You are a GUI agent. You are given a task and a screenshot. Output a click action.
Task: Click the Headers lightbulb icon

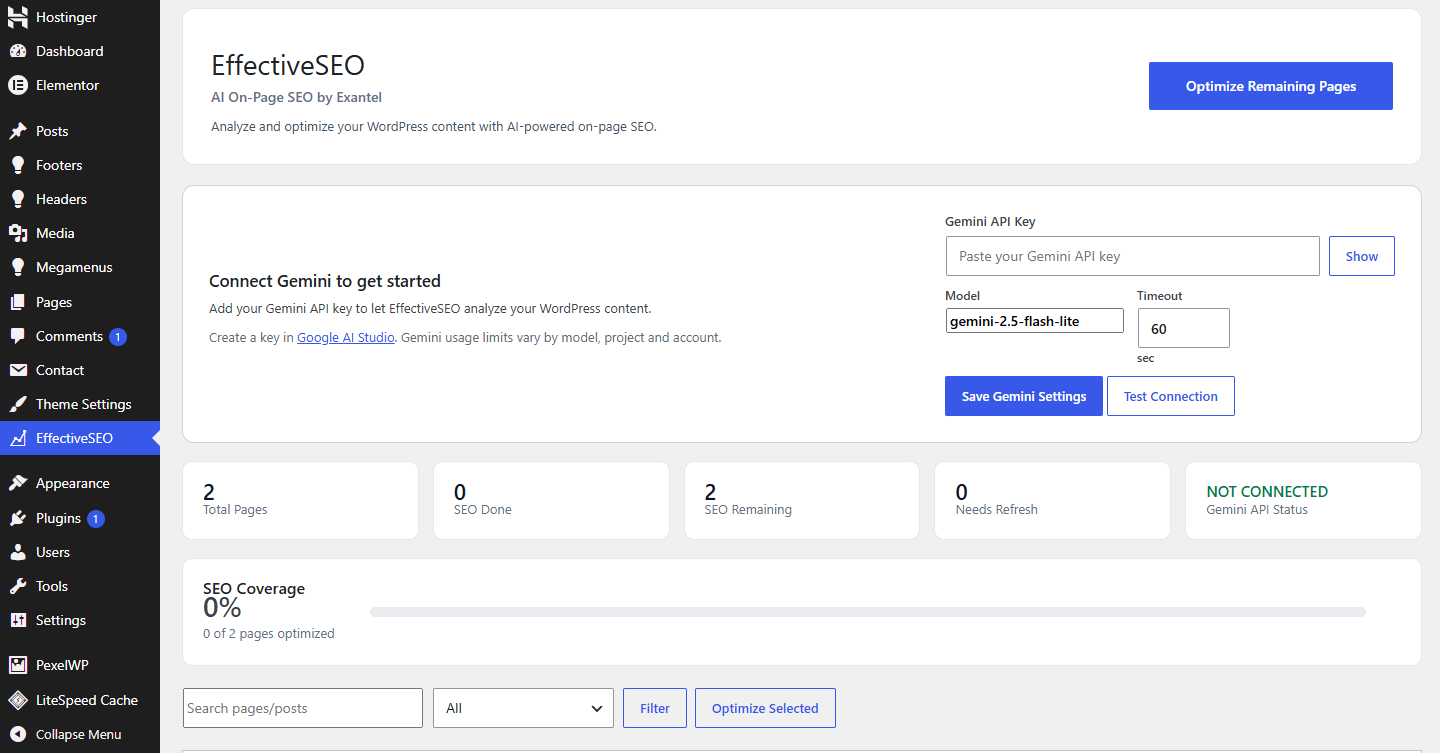pos(18,199)
